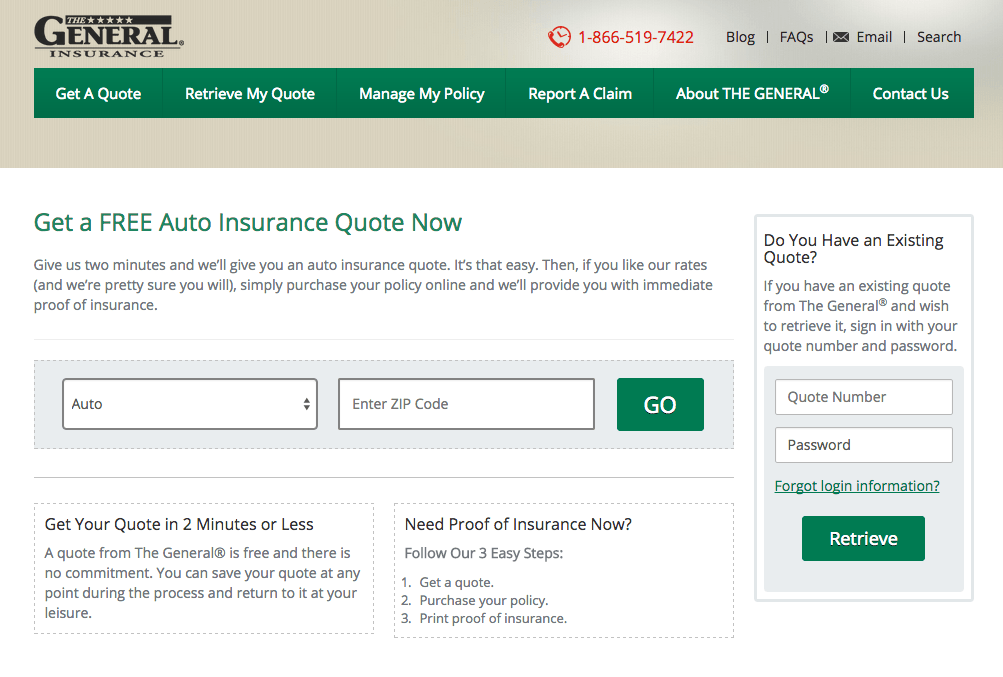Click The General Insurance logo

click(x=109, y=36)
